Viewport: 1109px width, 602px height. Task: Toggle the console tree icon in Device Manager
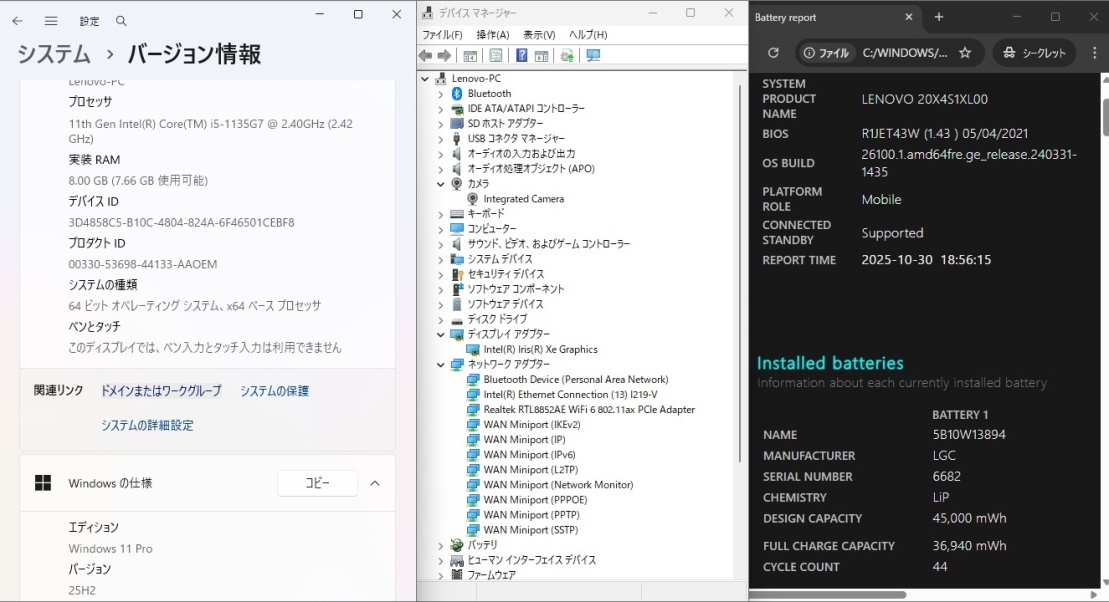pos(469,55)
